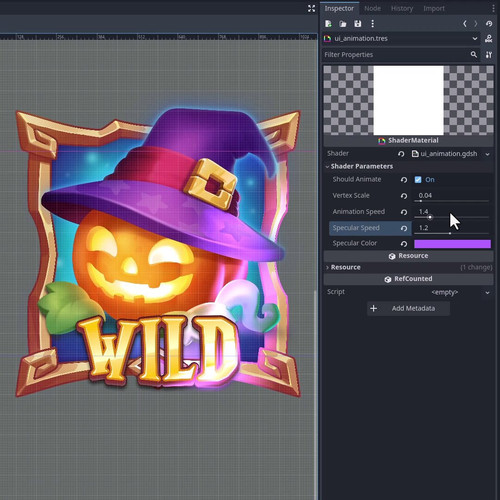Image resolution: width=500 pixels, height=500 pixels.
Task: Open the Inspector extra options three-dot menu
Action: pos(372,24)
